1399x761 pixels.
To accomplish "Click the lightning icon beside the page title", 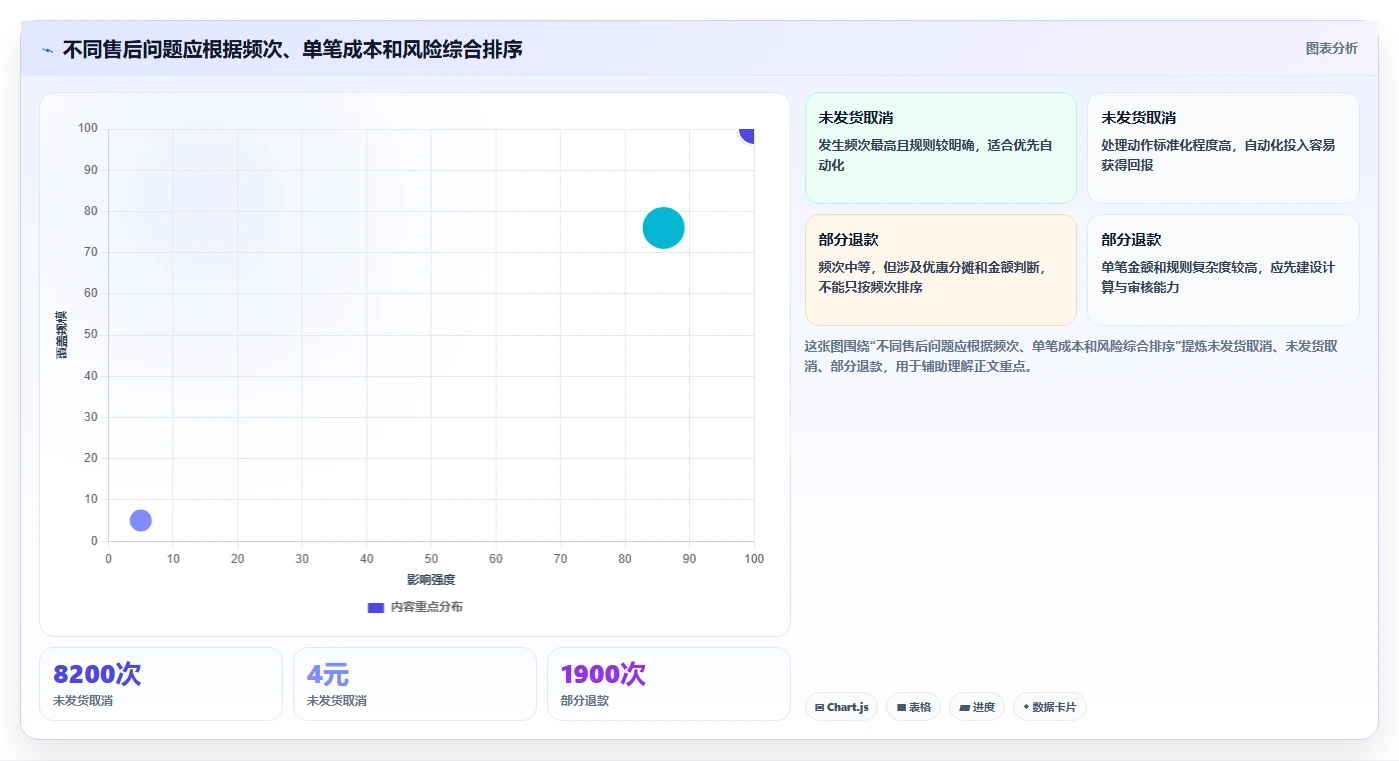I will point(47,50).
